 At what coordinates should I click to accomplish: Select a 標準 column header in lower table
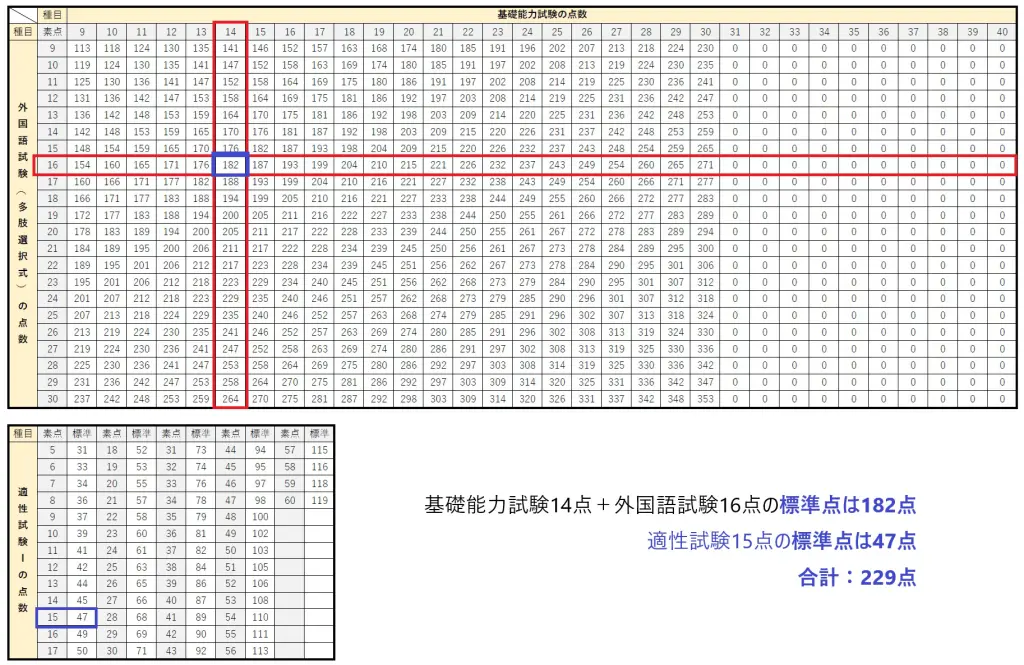coord(82,432)
